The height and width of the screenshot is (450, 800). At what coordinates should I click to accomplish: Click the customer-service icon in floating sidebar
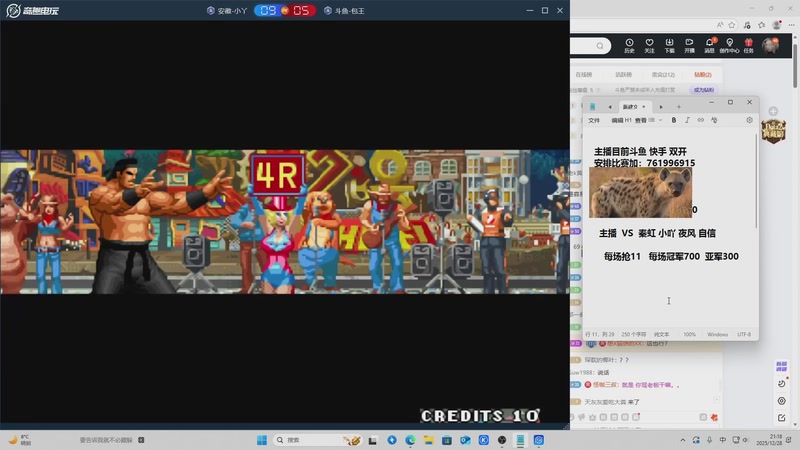coord(782,401)
